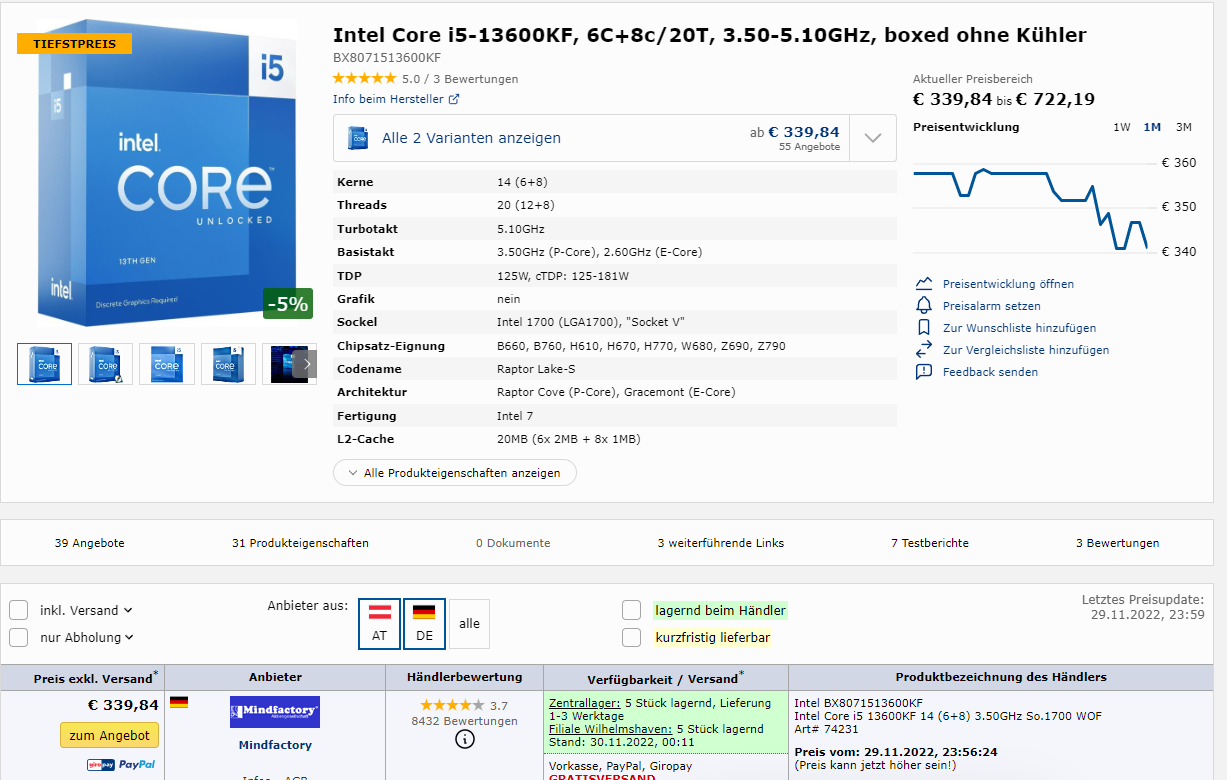
Task: Select the fourth product thumbnail
Action: (228, 364)
